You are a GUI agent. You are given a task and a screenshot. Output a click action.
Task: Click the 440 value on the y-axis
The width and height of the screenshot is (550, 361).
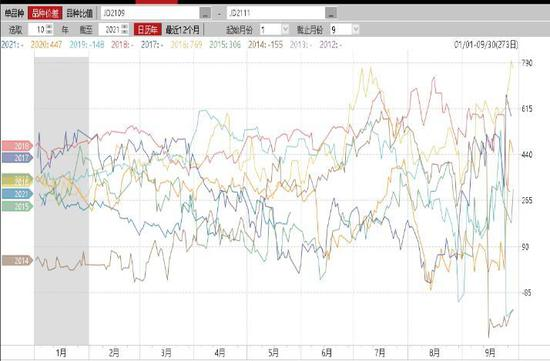click(x=527, y=155)
